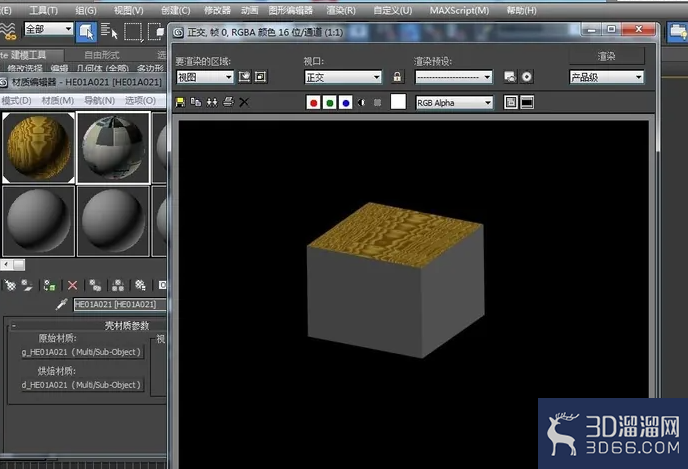Toggle the UI overlay display icon
Viewport: 688px width, 469px height.
(511, 103)
